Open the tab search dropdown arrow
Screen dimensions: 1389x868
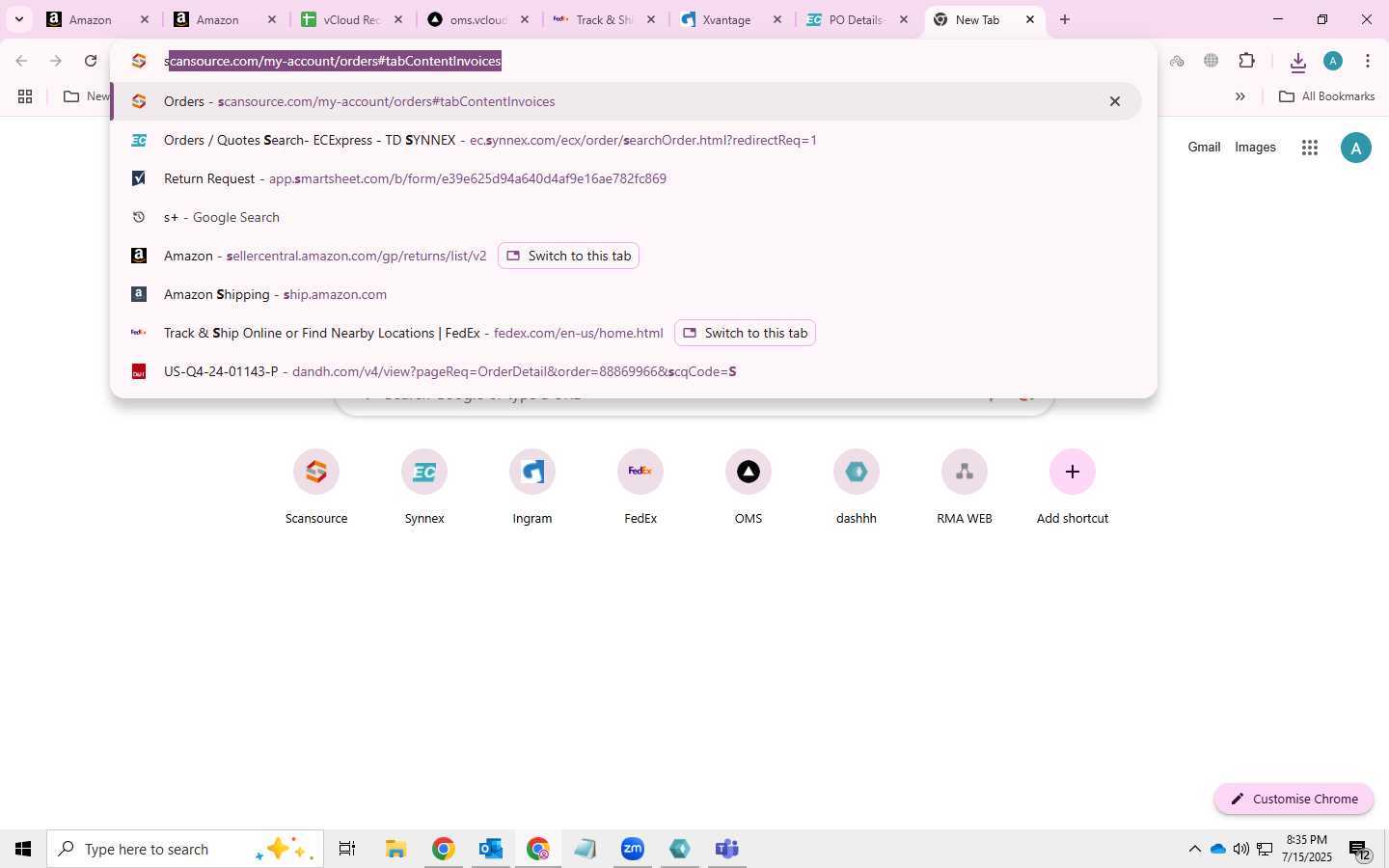[18, 19]
